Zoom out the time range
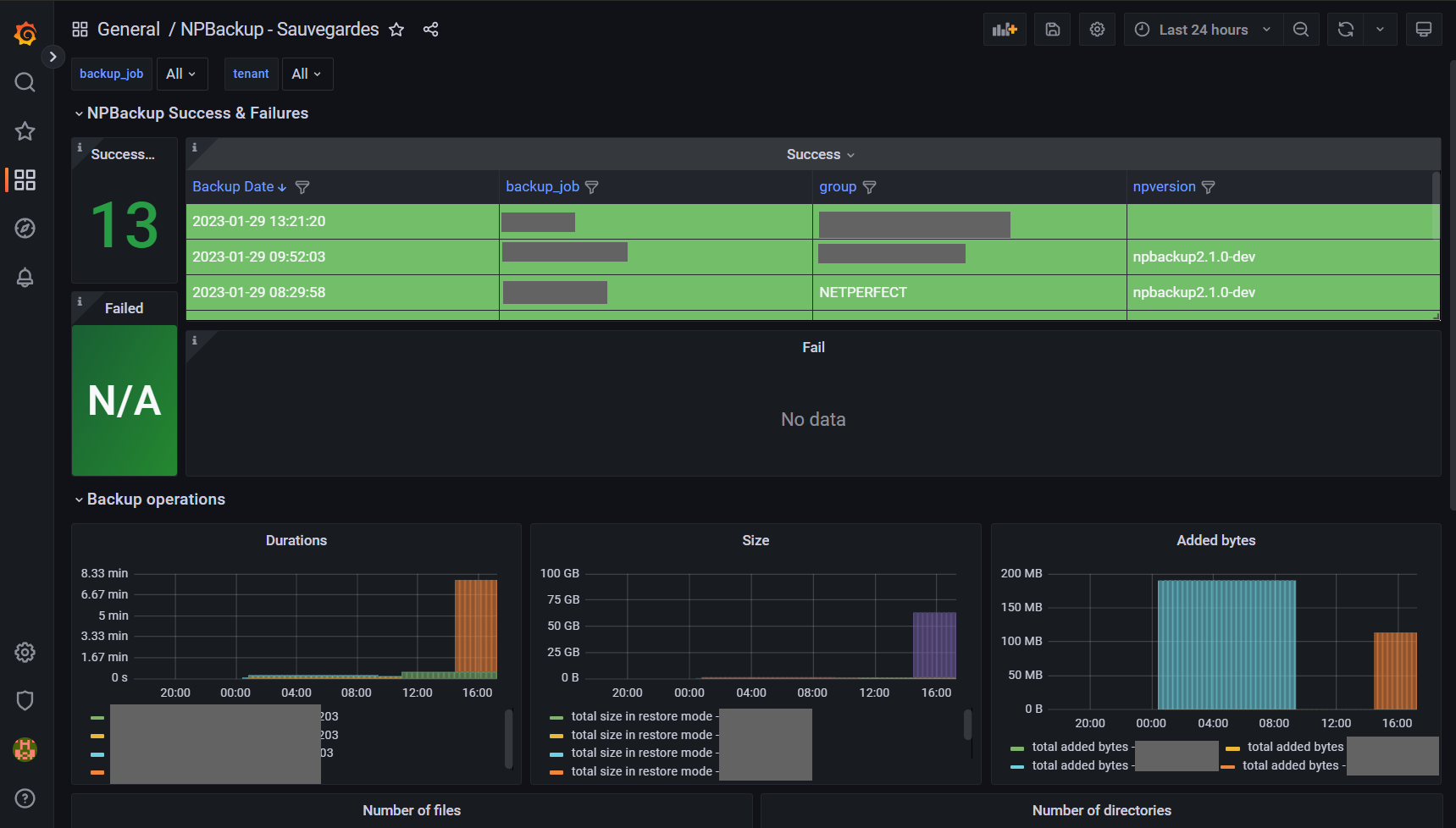The height and width of the screenshot is (828, 1456). (x=1301, y=30)
